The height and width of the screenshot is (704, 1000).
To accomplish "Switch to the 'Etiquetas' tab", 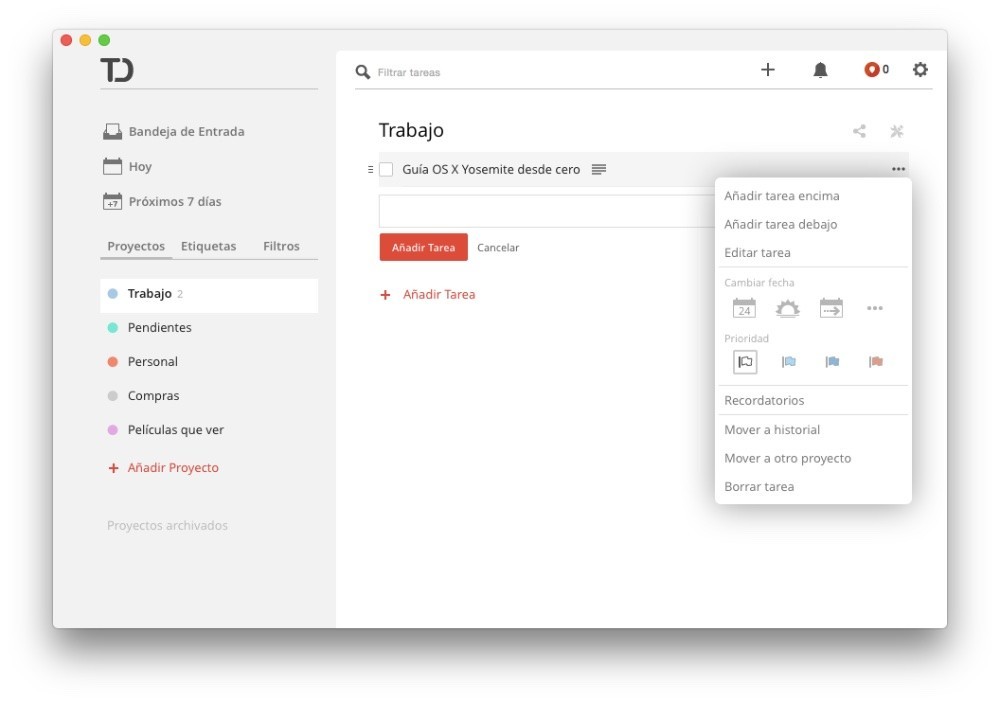I will tap(208, 245).
